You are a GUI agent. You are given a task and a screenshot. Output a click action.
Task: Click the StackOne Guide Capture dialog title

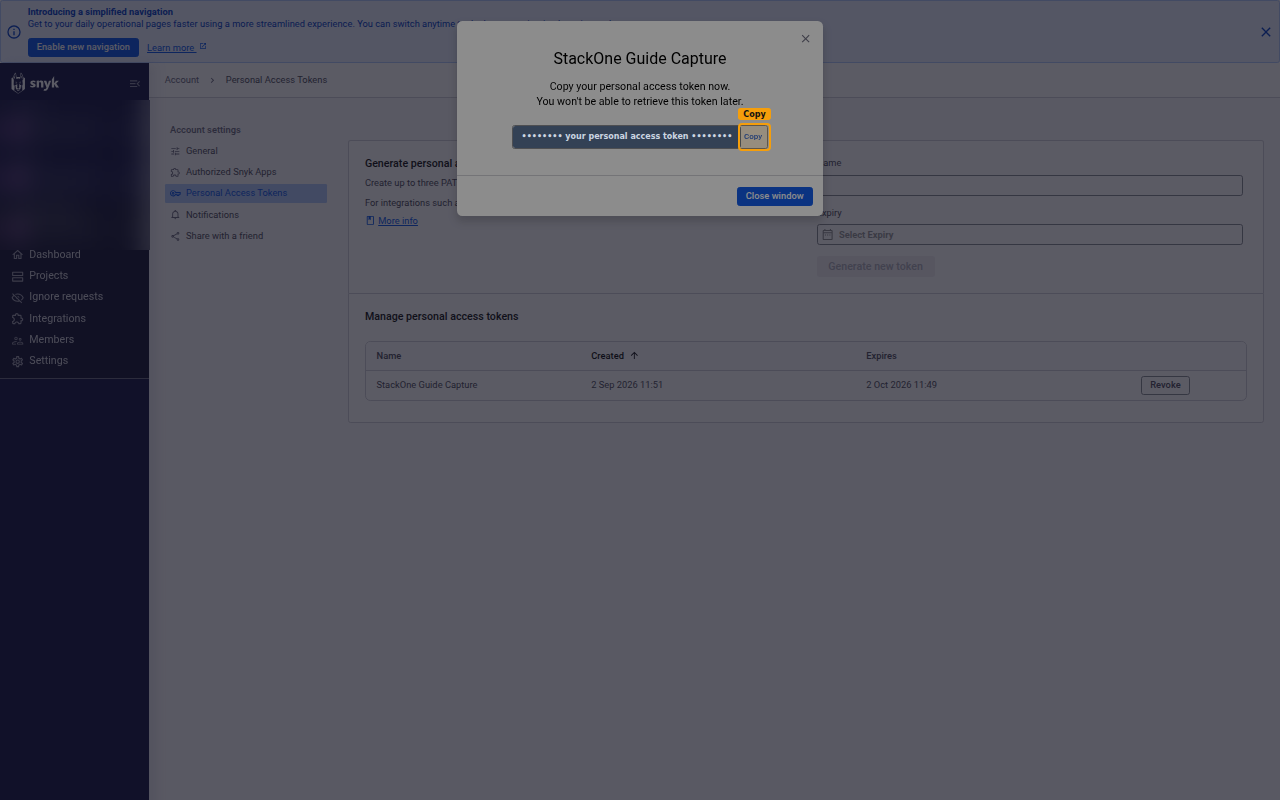[640, 59]
